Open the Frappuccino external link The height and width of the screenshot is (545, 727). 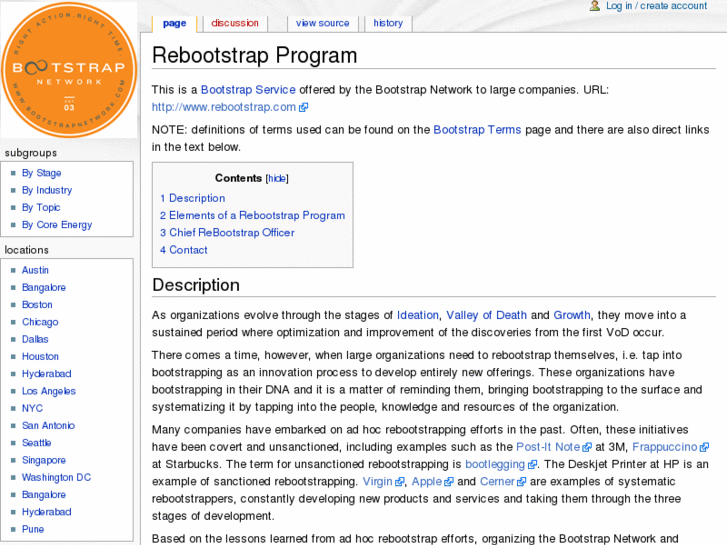670,447
